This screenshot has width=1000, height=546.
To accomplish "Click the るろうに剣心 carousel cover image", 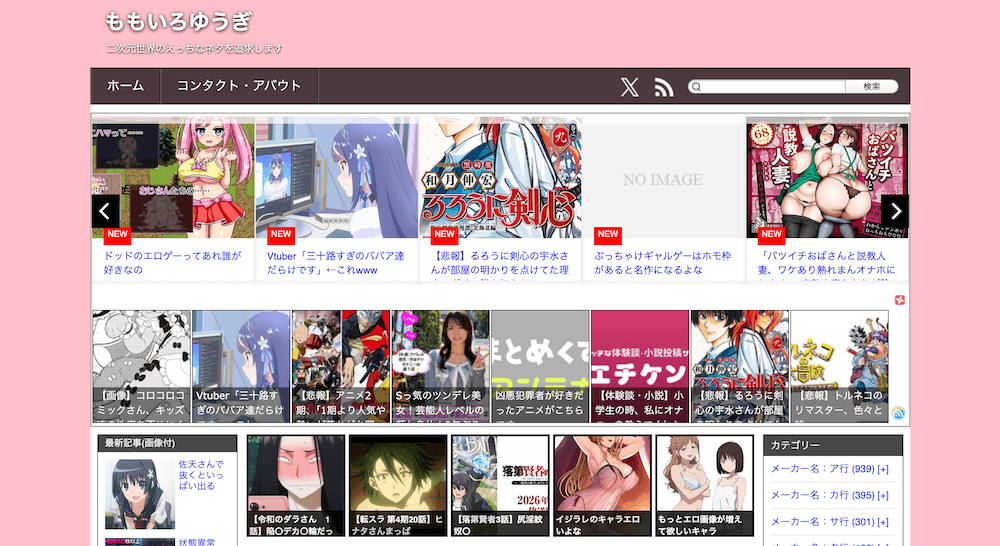I will tap(500, 177).
